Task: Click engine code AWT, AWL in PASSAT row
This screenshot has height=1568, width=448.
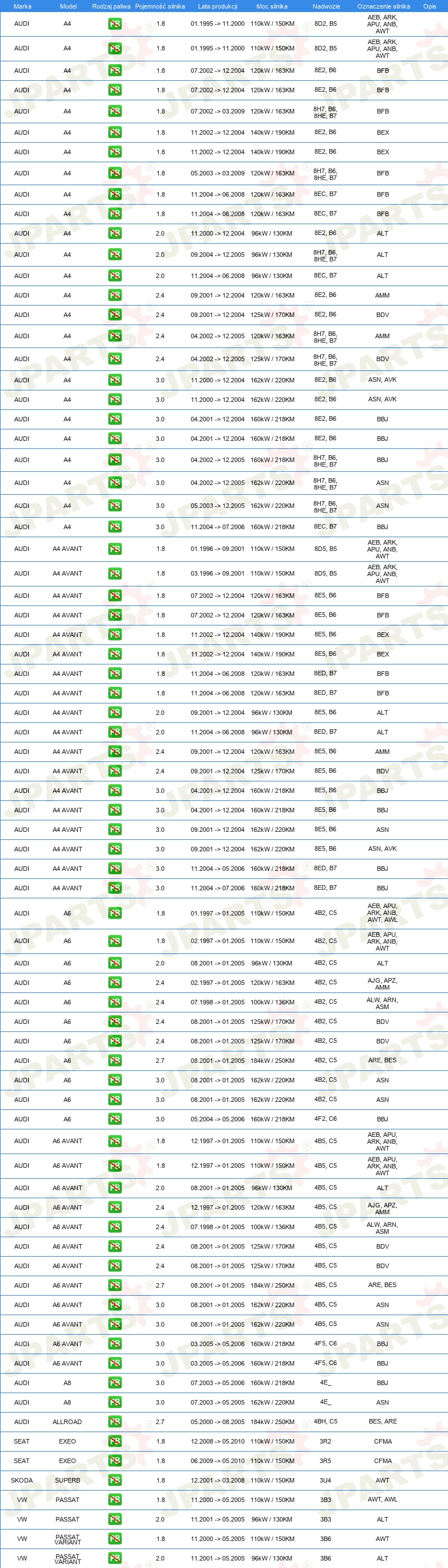Action: pos(382,1499)
